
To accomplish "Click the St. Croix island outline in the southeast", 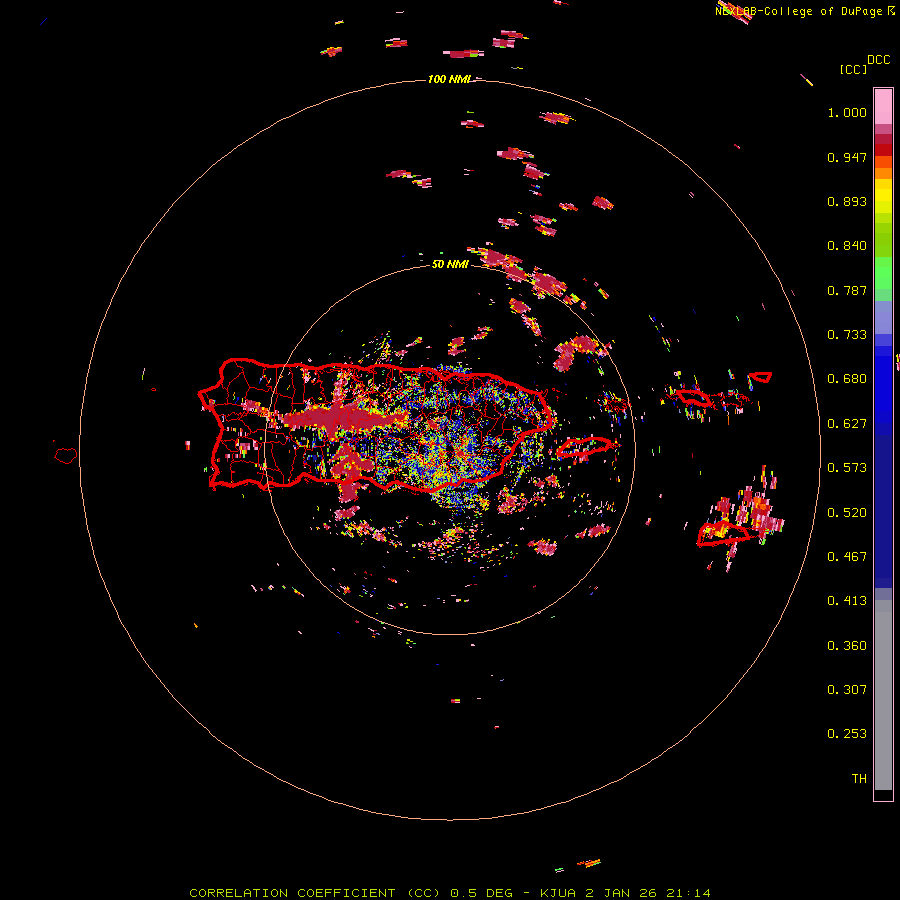I will click(722, 534).
